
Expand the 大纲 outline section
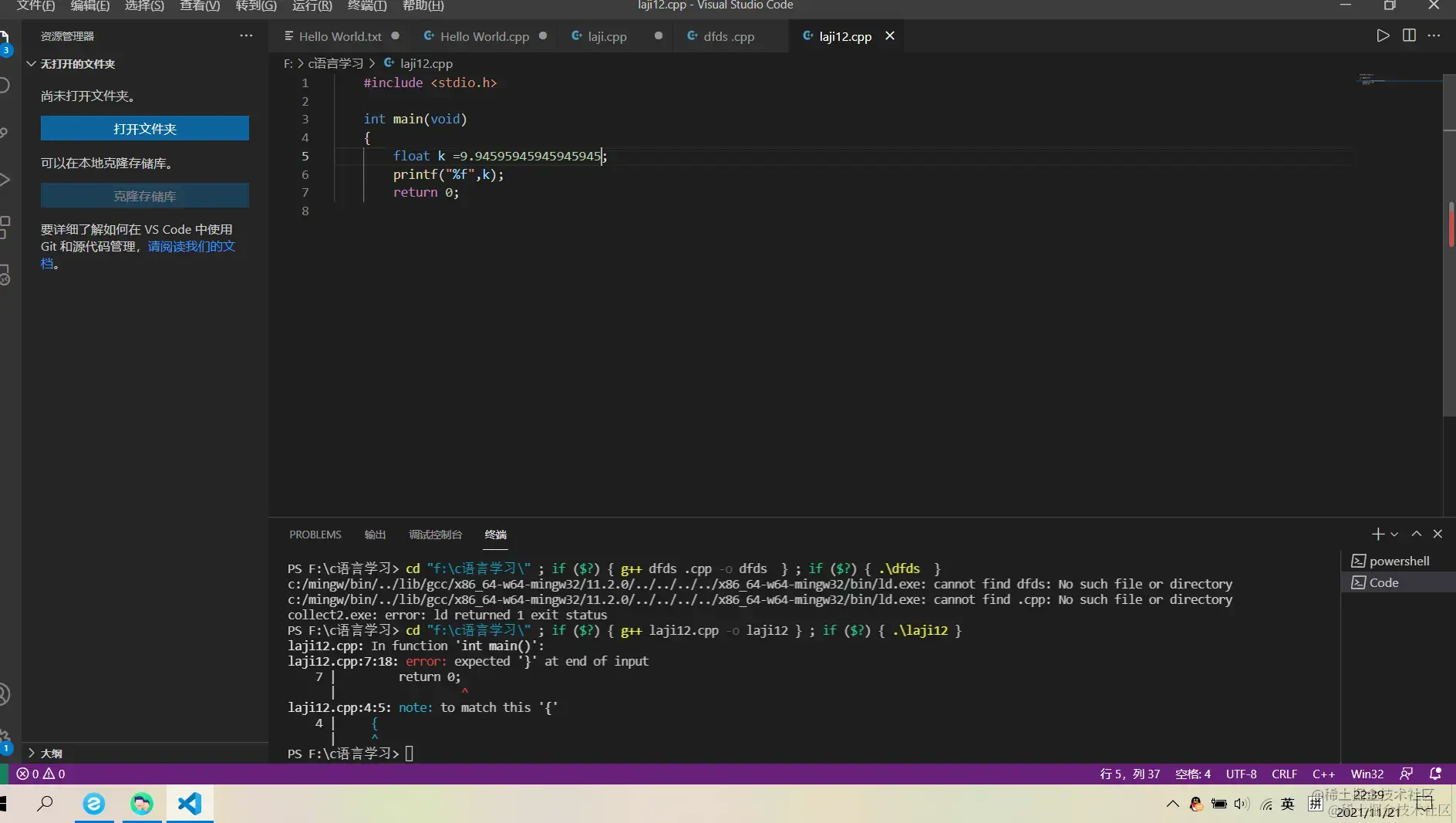click(x=145, y=753)
